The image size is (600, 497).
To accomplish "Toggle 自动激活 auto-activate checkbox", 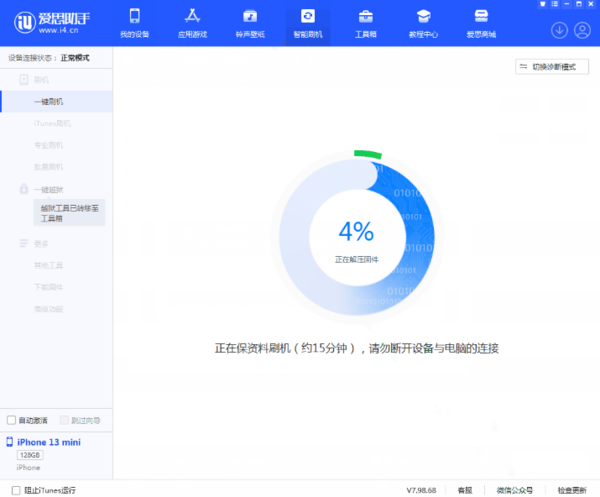I will pyautogui.click(x=12, y=420).
